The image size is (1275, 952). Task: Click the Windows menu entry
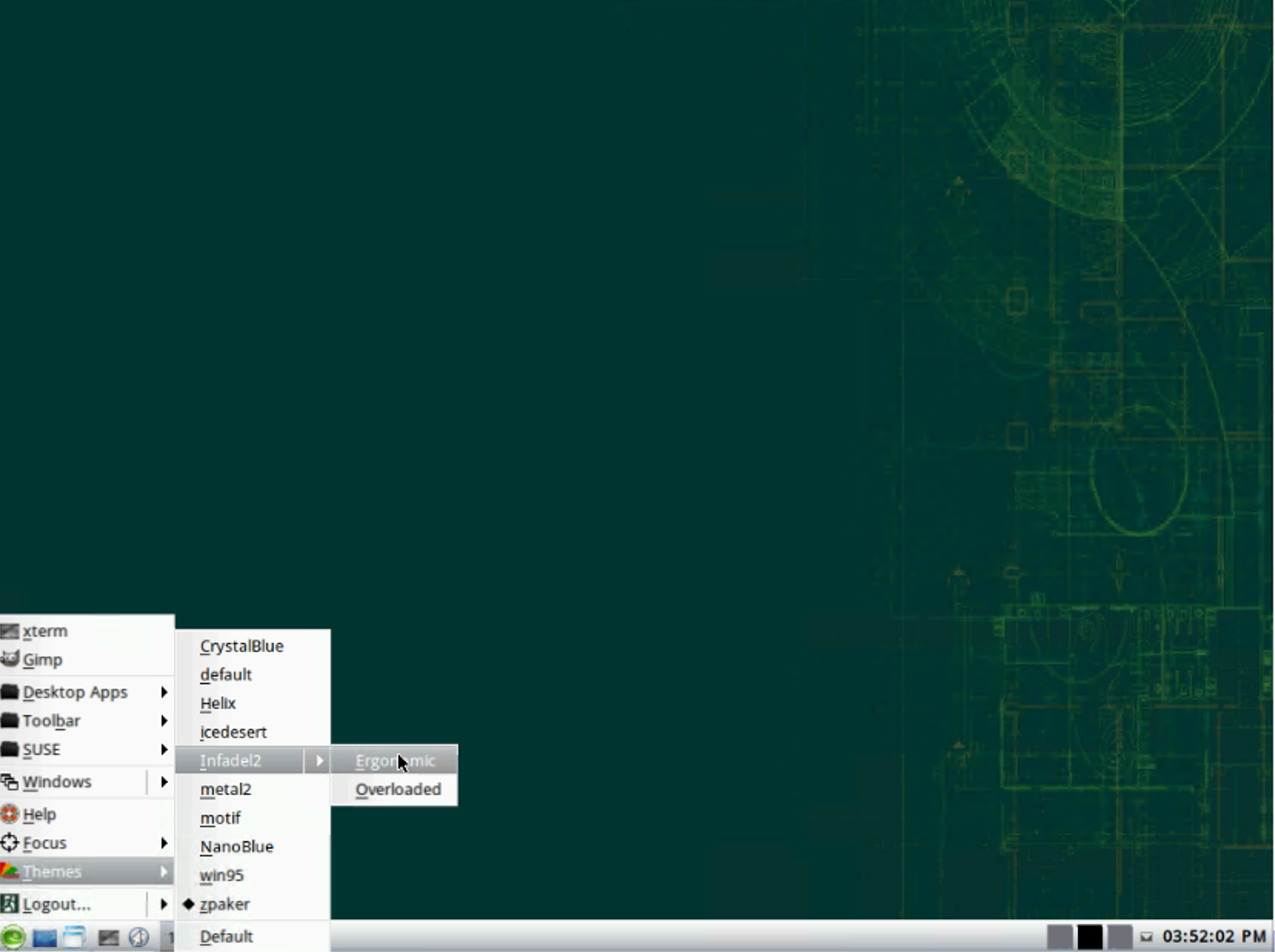(73, 782)
